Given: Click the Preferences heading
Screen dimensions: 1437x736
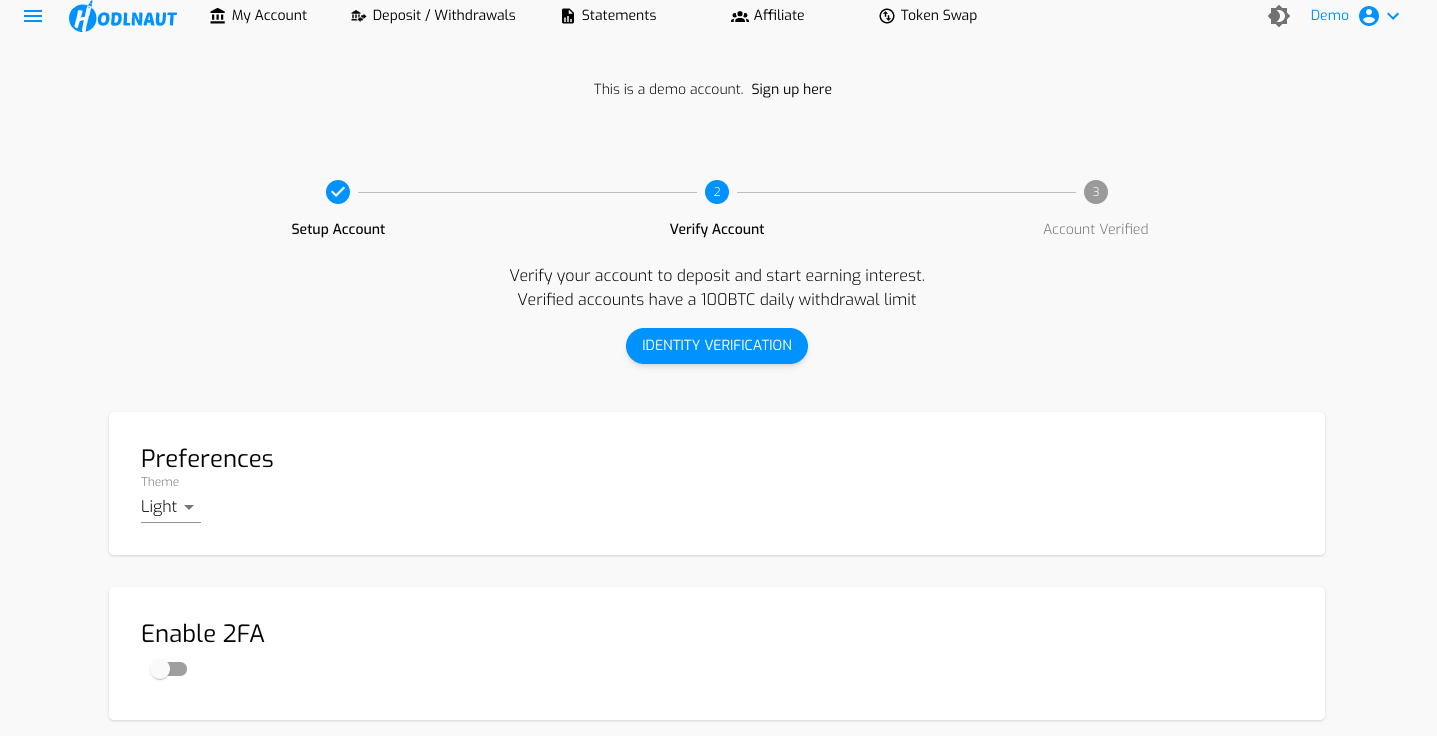Looking at the screenshot, I should tap(207, 458).
